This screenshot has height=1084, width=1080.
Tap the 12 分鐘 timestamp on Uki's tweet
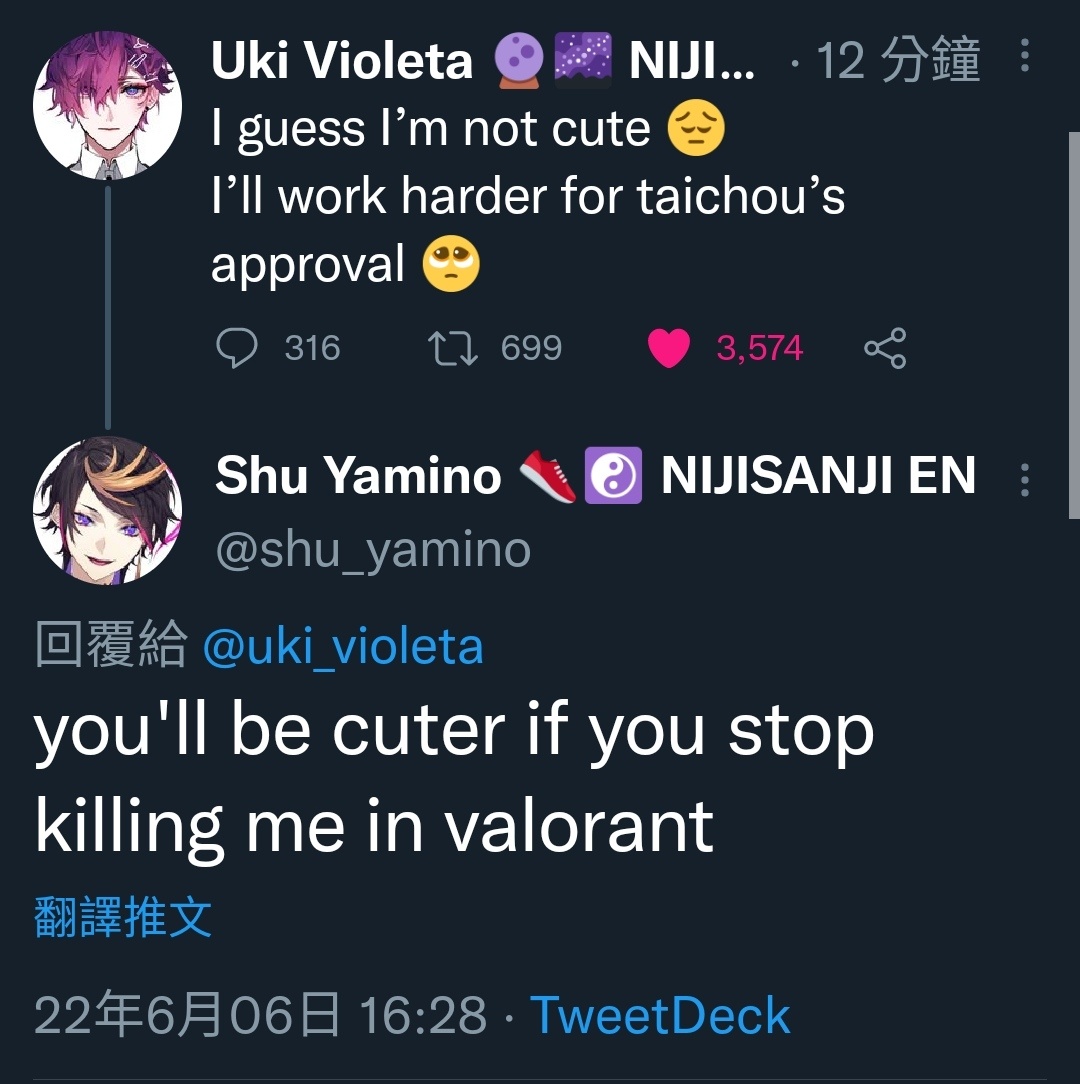[898, 60]
